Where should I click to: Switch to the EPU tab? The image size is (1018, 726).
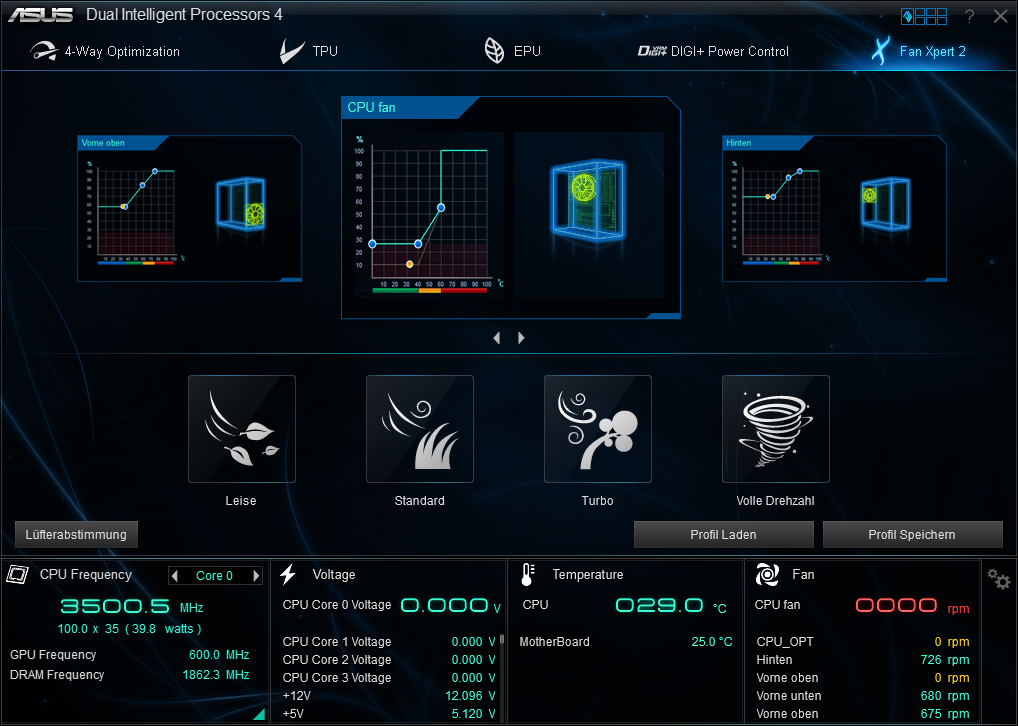tap(513, 51)
